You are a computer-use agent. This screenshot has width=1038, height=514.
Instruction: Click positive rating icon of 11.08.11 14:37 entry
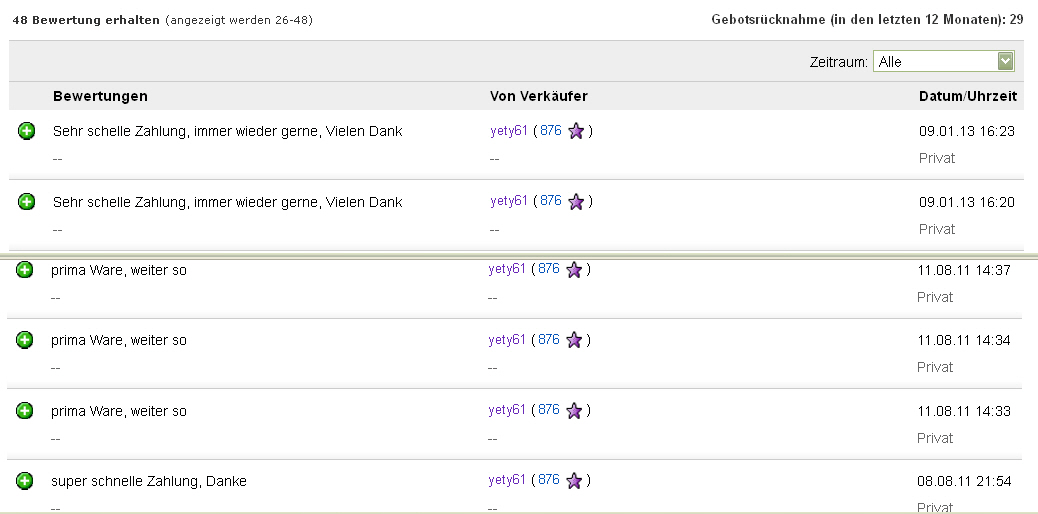25,270
